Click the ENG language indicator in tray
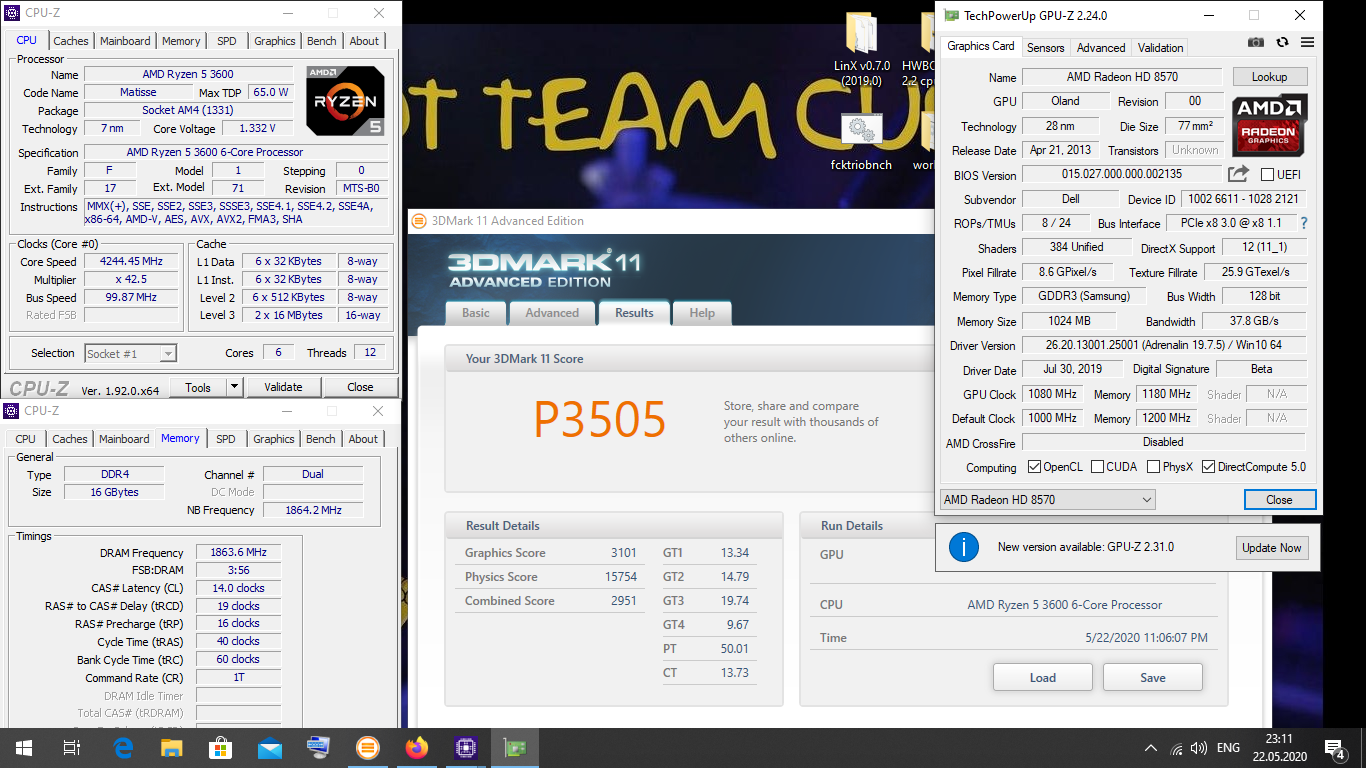The height and width of the screenshot is (768, 1366). pyautogui.click(x=1228, y=748)
